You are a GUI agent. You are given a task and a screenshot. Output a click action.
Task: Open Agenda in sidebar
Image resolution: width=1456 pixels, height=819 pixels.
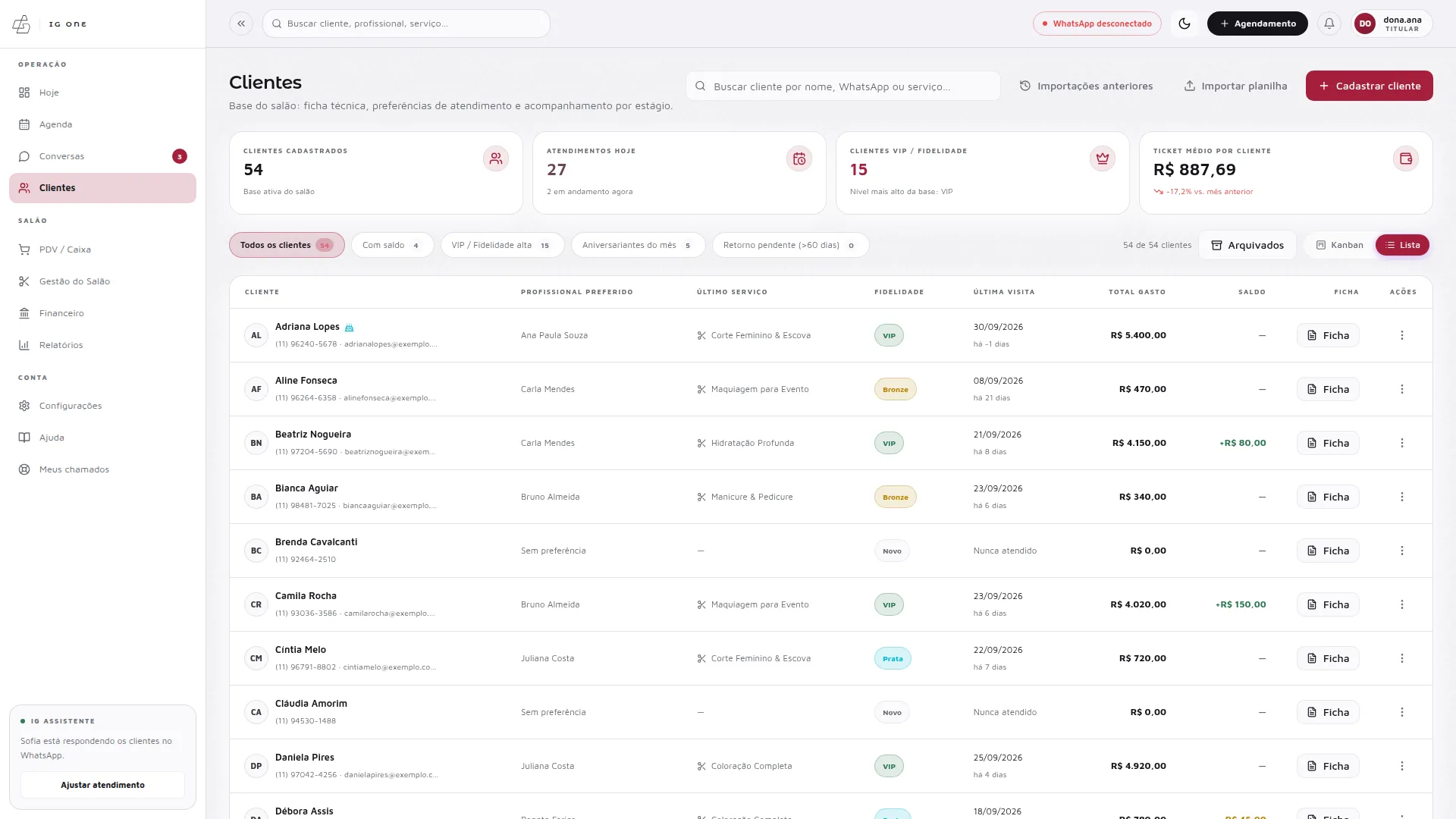[x=102, y=124]
